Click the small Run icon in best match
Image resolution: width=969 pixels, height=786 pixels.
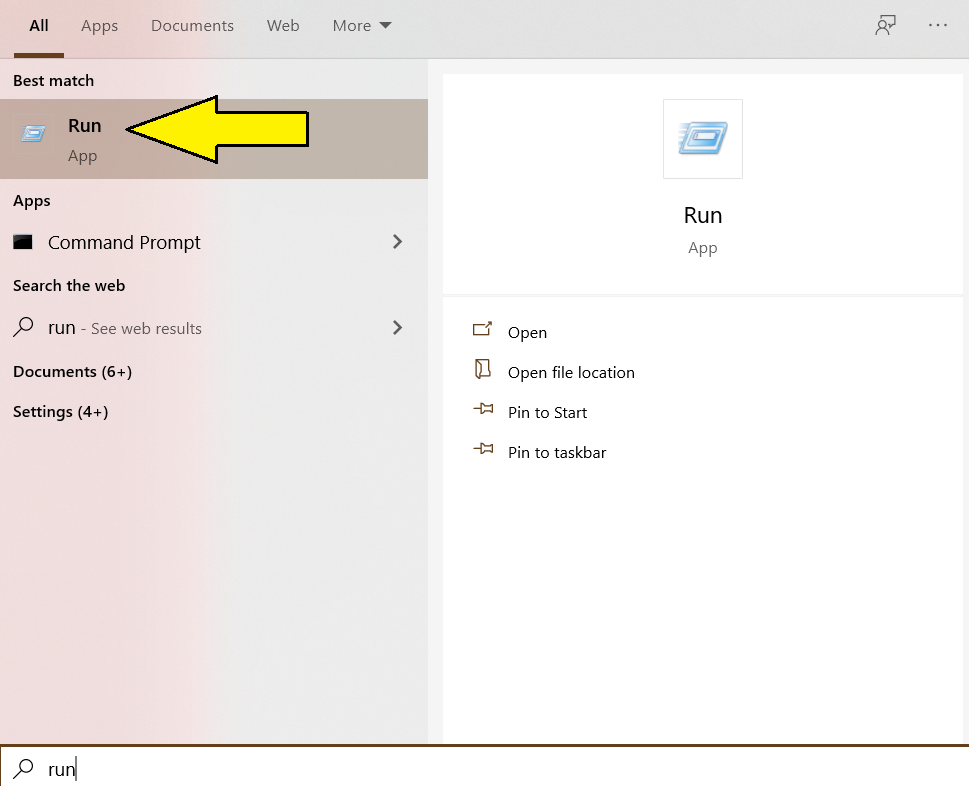[33, 133]
